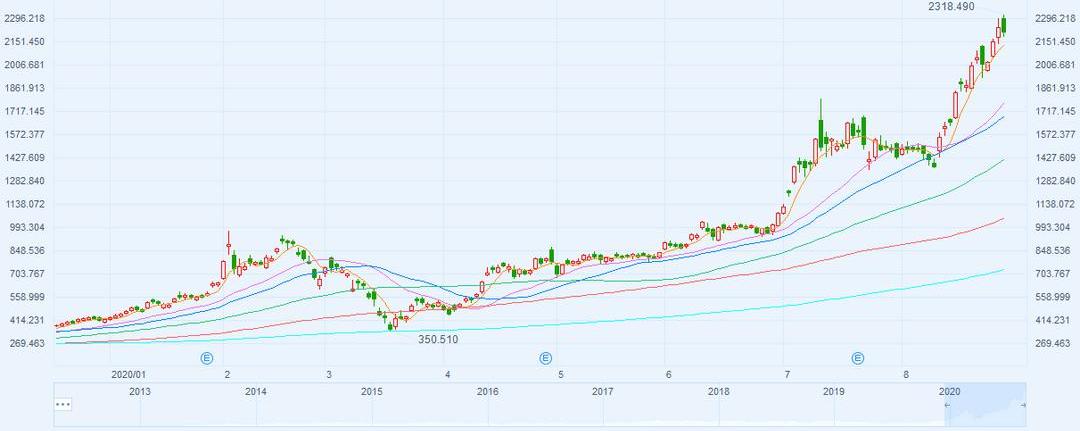Image resolution: width=1080 pixels, height=431 pixels.
Task: Jump to 2015 in the timeline navigator
Action: tap(371, 391)
